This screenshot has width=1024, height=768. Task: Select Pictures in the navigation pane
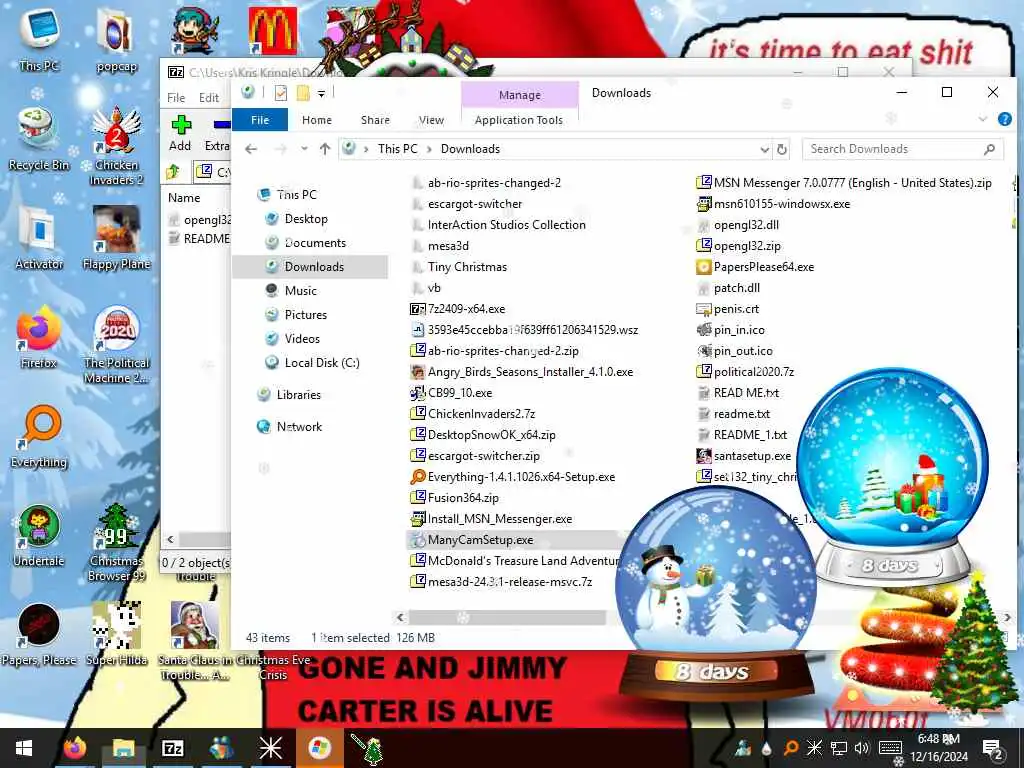click(x=305, y=315)
